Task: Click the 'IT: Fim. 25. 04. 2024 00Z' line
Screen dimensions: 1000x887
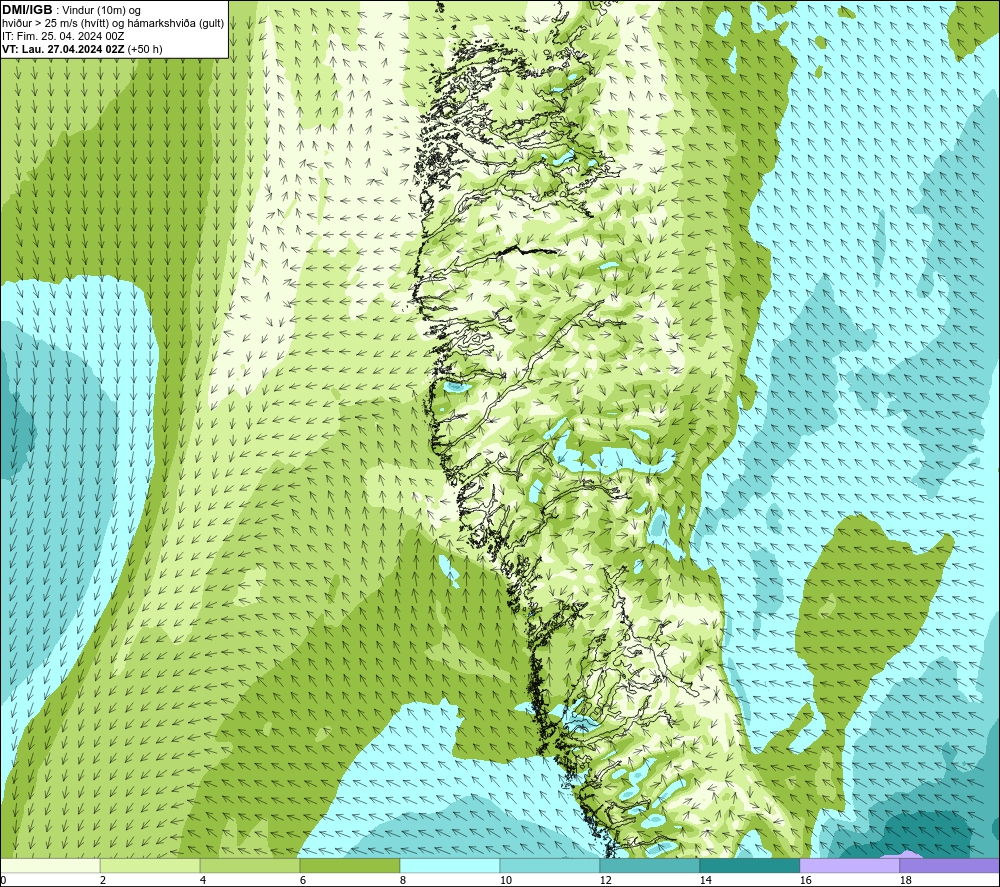Action: tap(63, 36)
